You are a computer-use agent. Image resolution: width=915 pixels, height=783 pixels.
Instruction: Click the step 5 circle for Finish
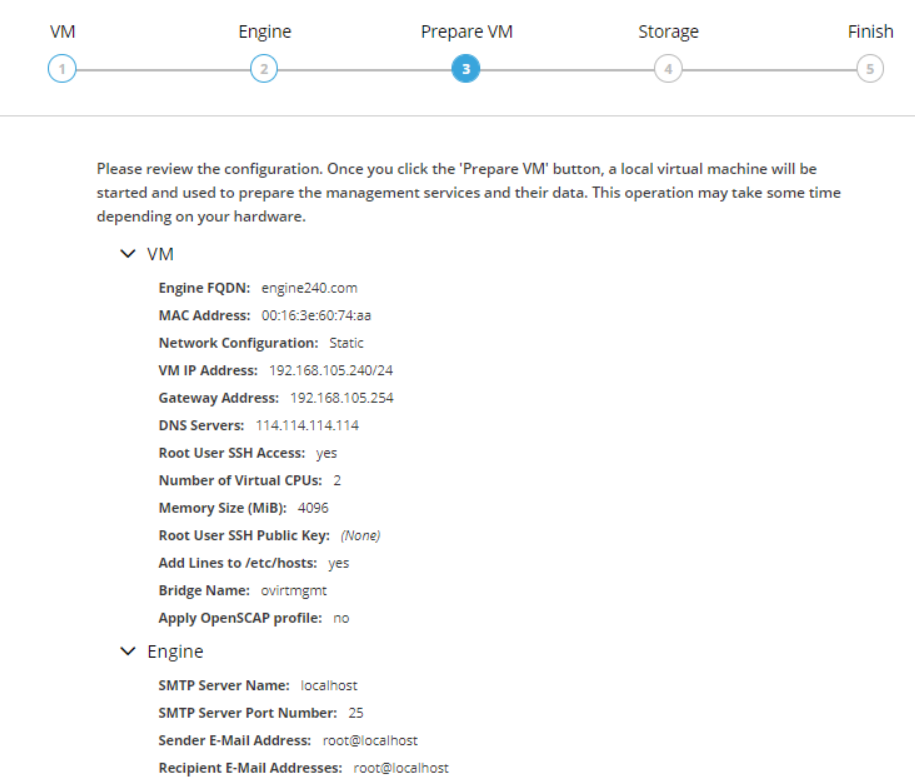click(870, 69)
